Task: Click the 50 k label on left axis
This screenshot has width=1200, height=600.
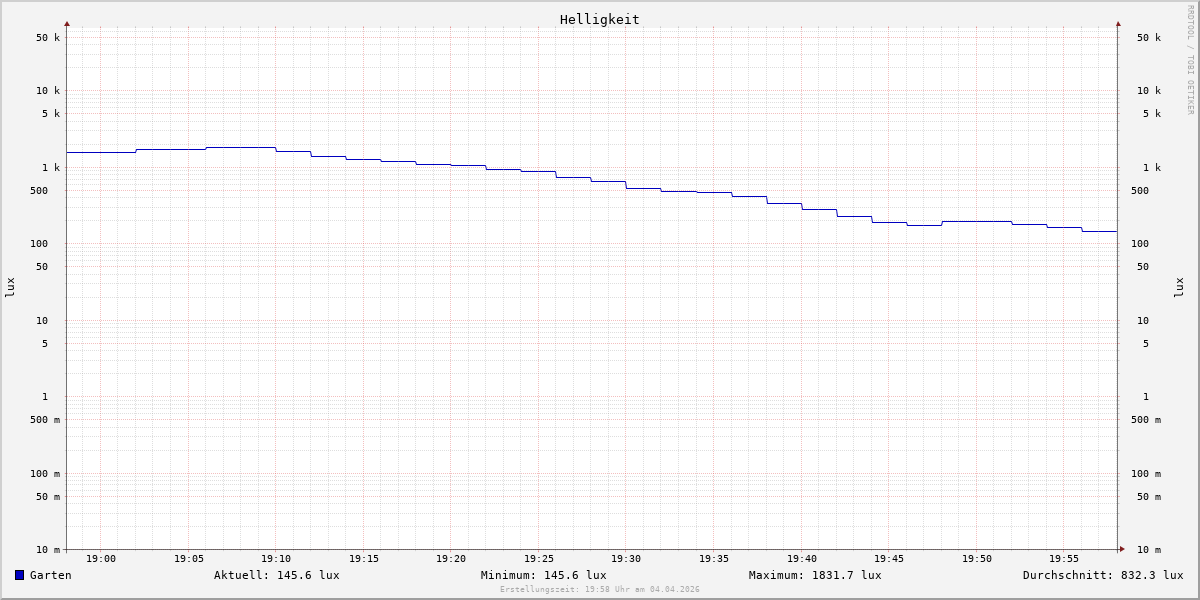Action: click(48, 38)
